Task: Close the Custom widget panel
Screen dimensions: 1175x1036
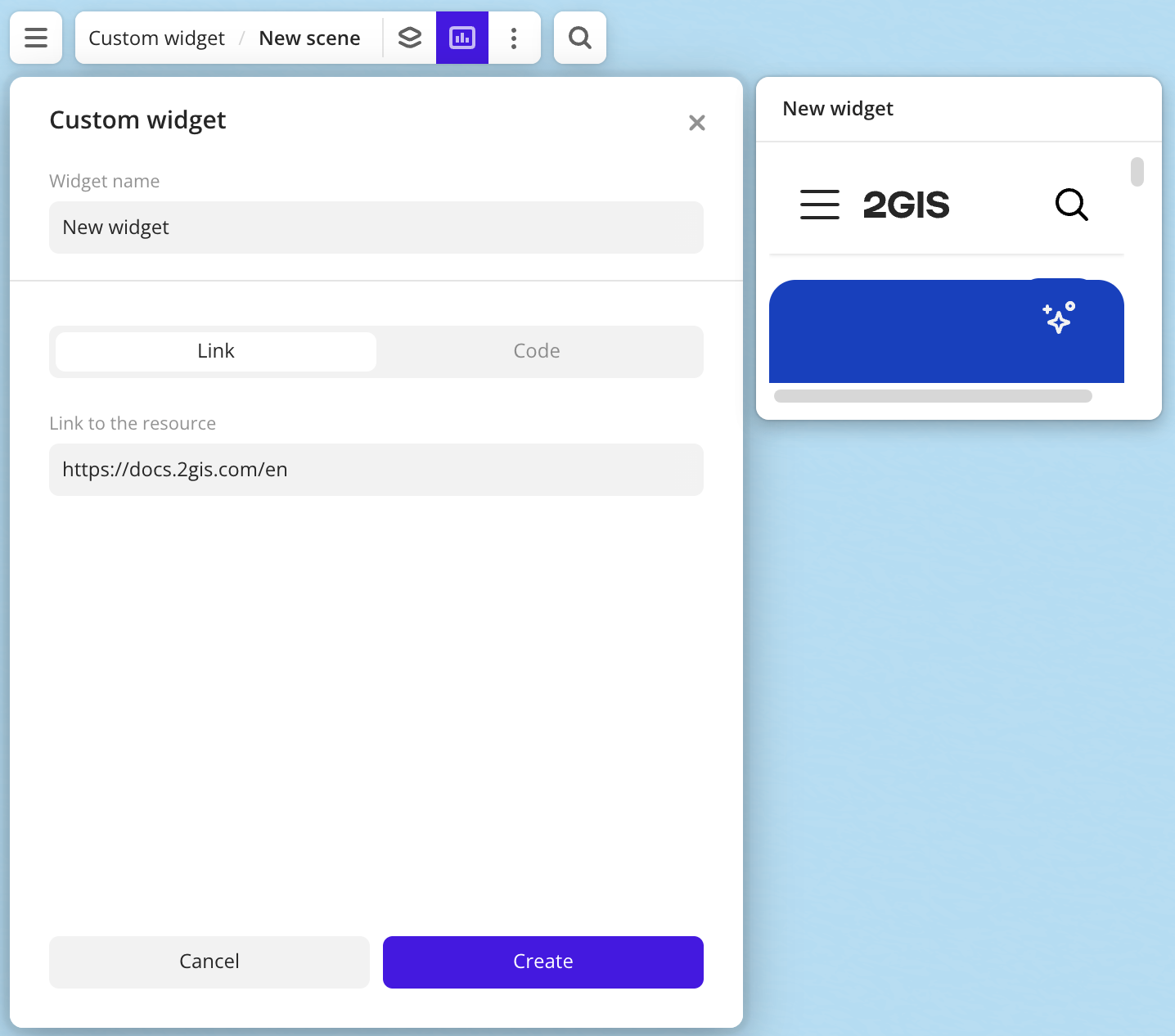Action: pyautogui.click(x=697, y=123)
